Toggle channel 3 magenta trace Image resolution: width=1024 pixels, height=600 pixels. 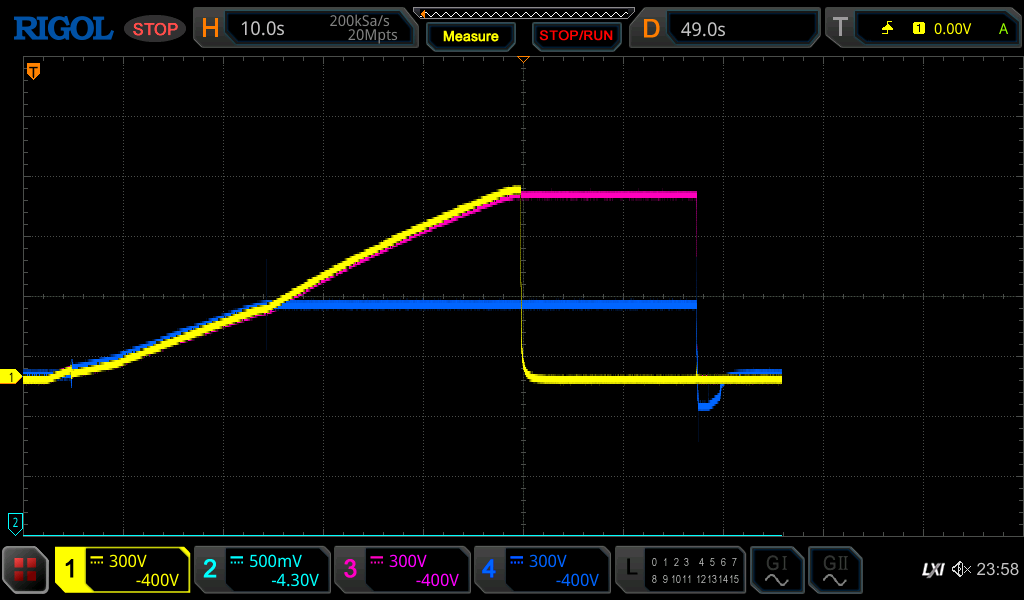402,570
